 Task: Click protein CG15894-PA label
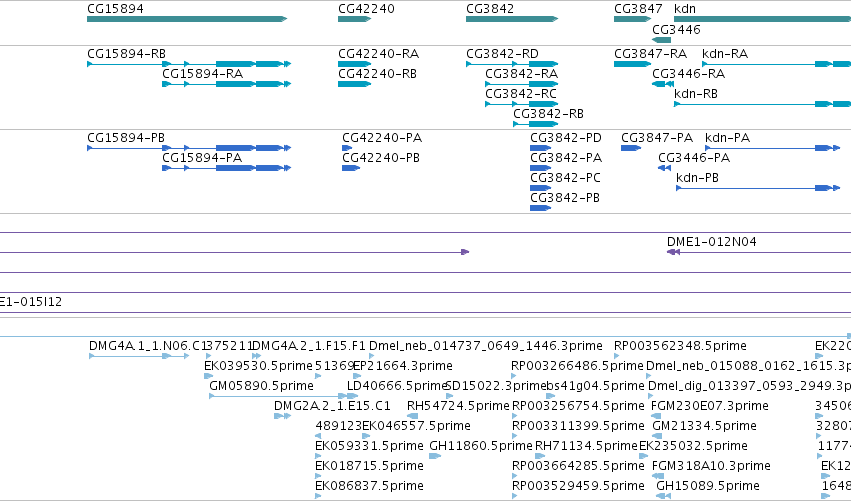point(202,158)
